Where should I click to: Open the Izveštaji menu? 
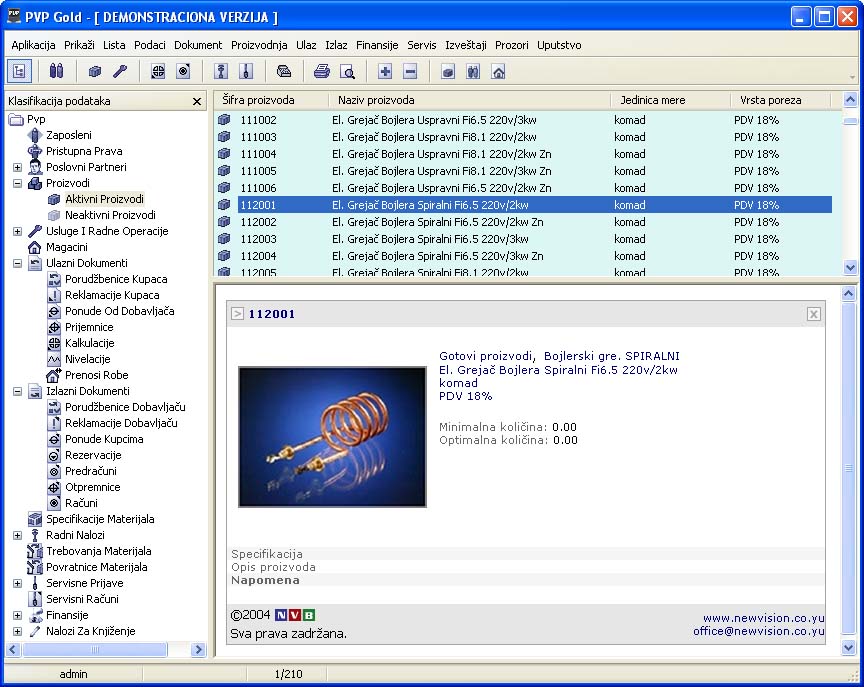pyautogui.click(x=466, y=45)
